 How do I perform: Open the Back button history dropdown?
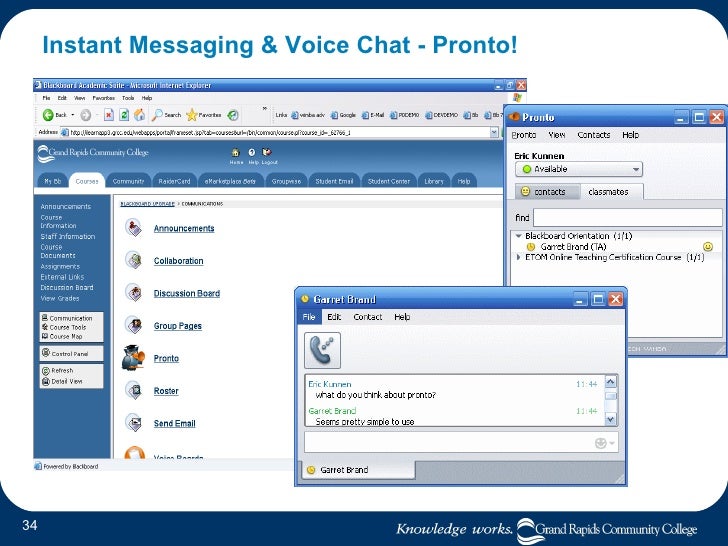click(72, 115)
